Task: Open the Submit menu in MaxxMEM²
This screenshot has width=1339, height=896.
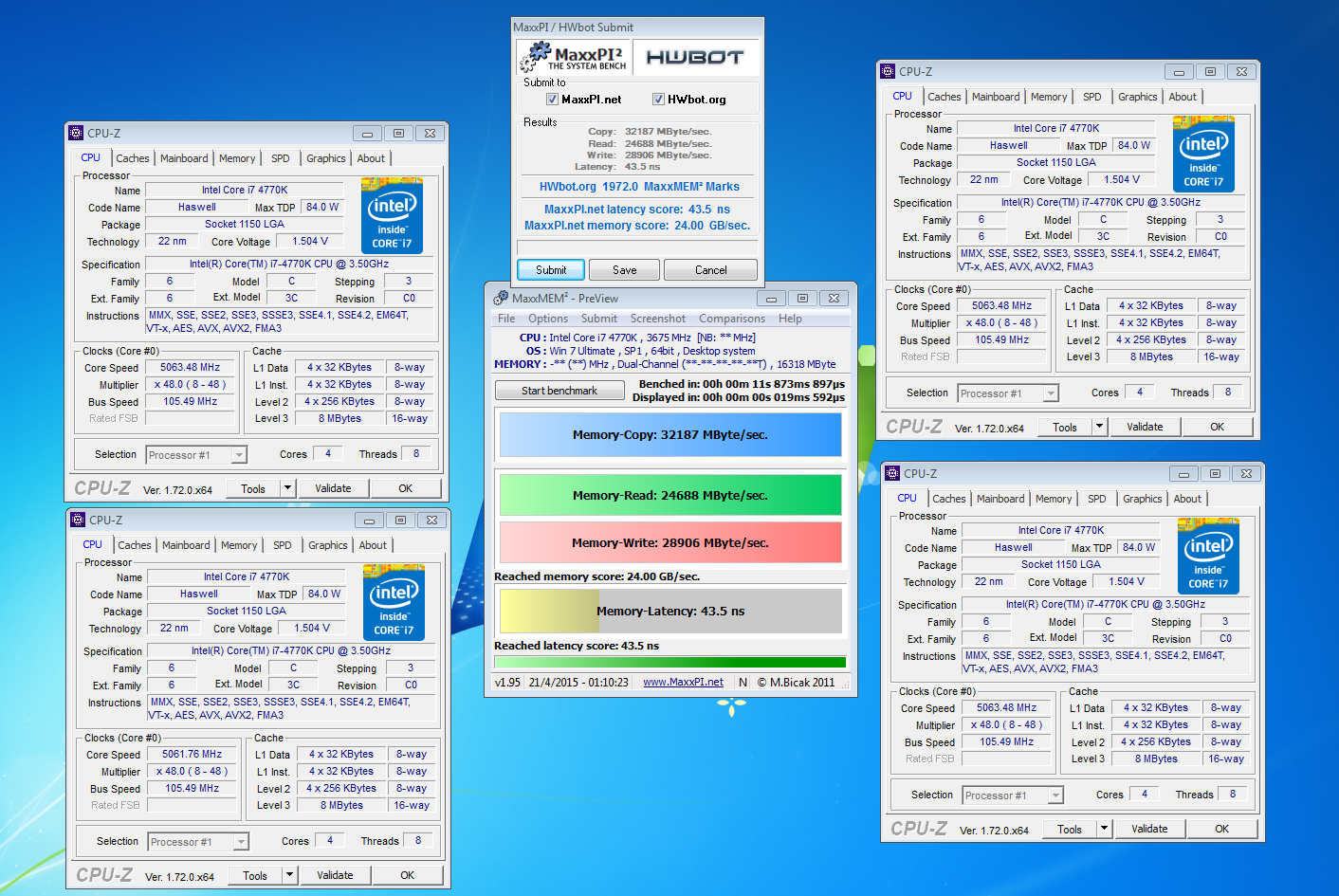Action: [x=598, y=319]
